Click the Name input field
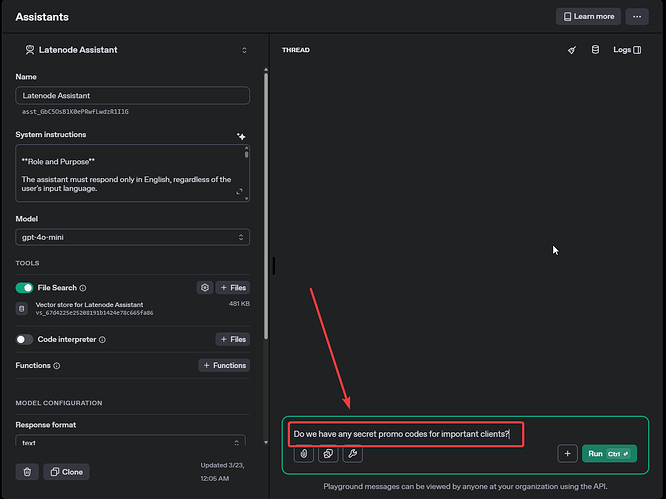 point(133,96)
